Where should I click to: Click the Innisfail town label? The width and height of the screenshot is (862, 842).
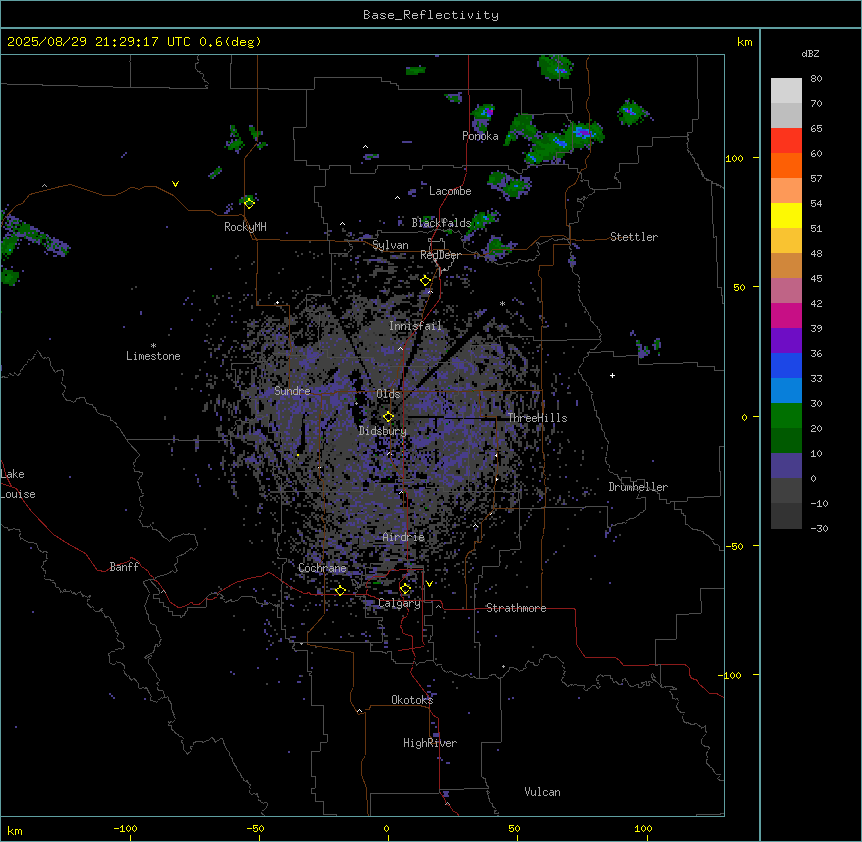coord(415,326)
